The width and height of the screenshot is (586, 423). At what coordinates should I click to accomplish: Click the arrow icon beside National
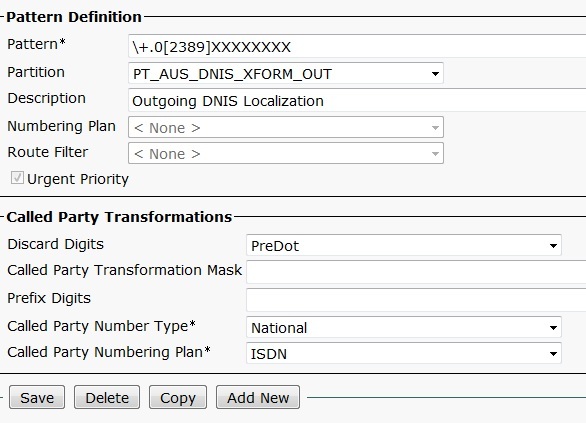pyautogui.click(x=553, y=327)
